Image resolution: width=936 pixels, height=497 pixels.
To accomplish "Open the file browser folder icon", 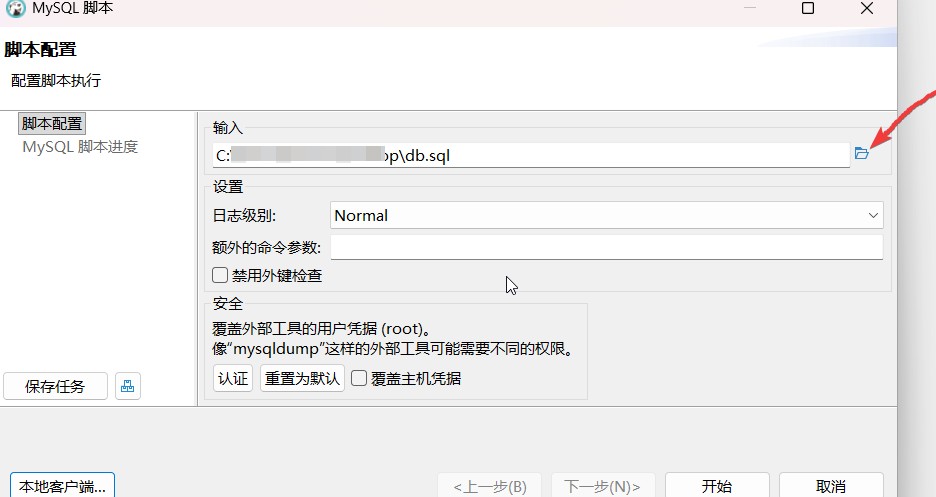I will pyautogui.click(x=861, y=153).
